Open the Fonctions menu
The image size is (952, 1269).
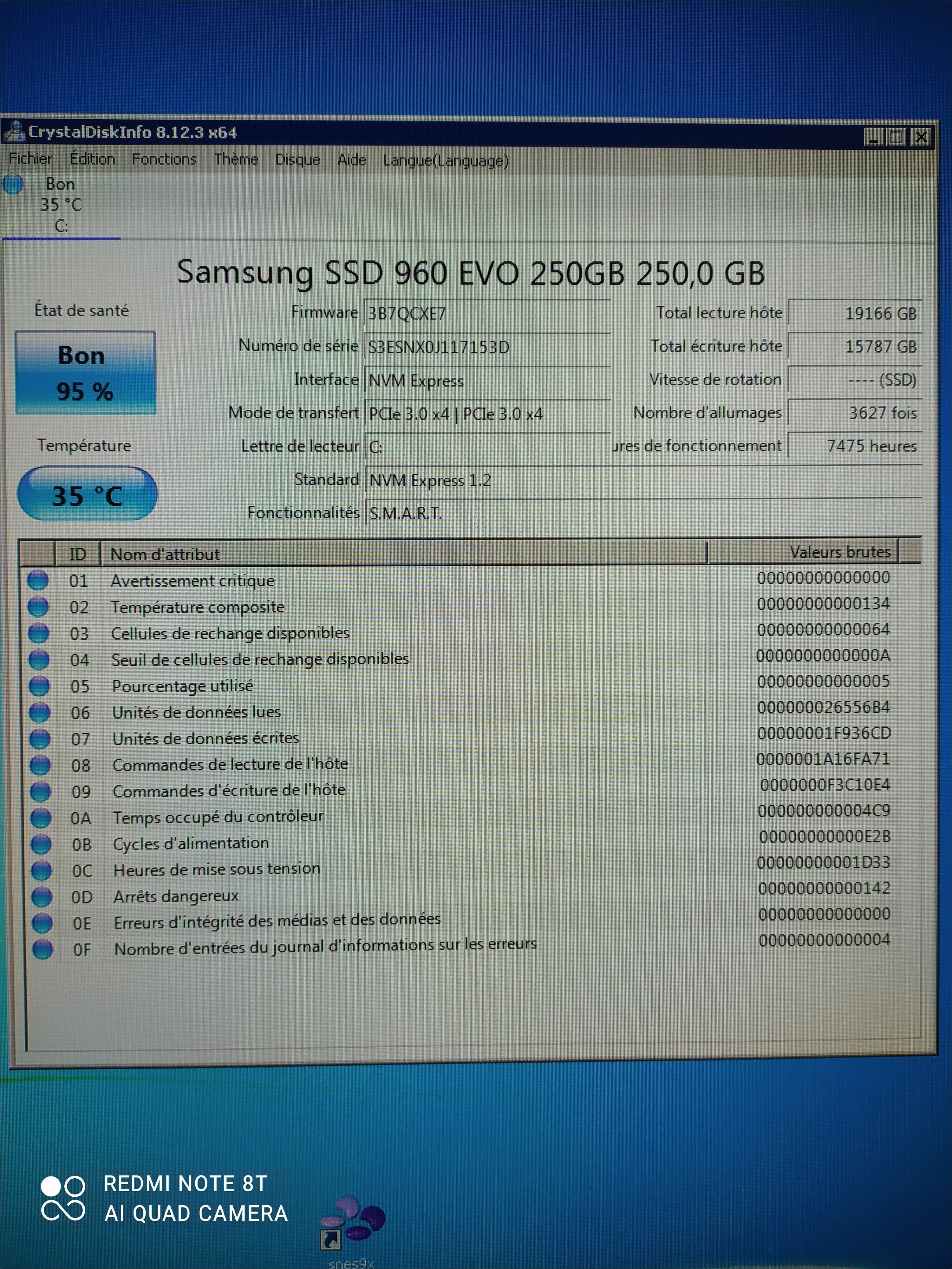pos(164,159)
